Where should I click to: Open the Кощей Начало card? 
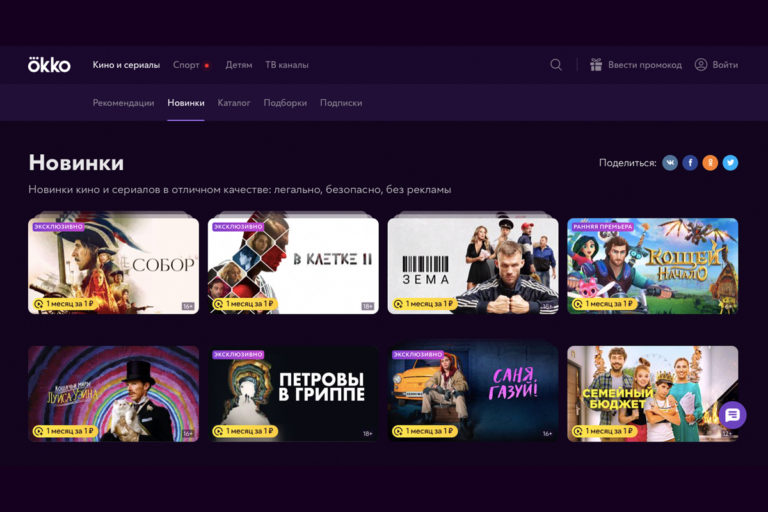652,266
